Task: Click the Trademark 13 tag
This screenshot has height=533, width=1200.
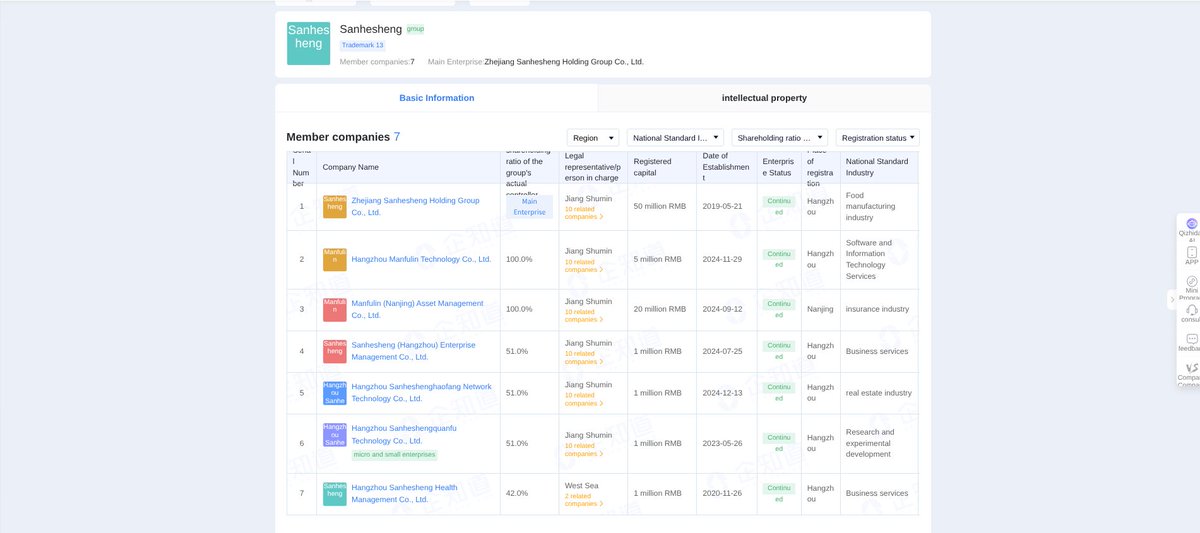Action: click(x=362, y=45)
